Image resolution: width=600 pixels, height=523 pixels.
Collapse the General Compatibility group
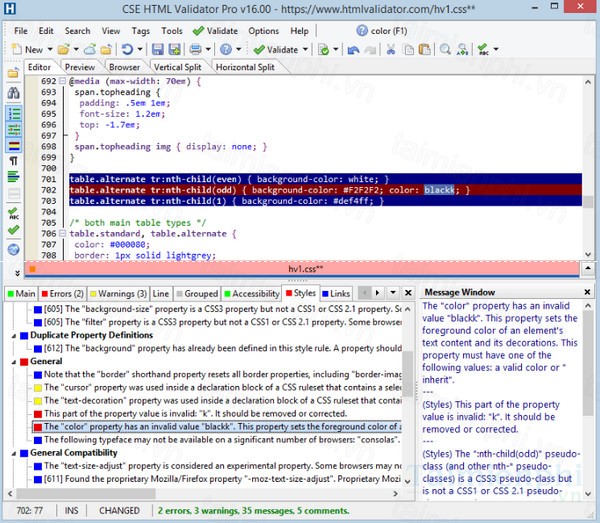tap(14, 453)
